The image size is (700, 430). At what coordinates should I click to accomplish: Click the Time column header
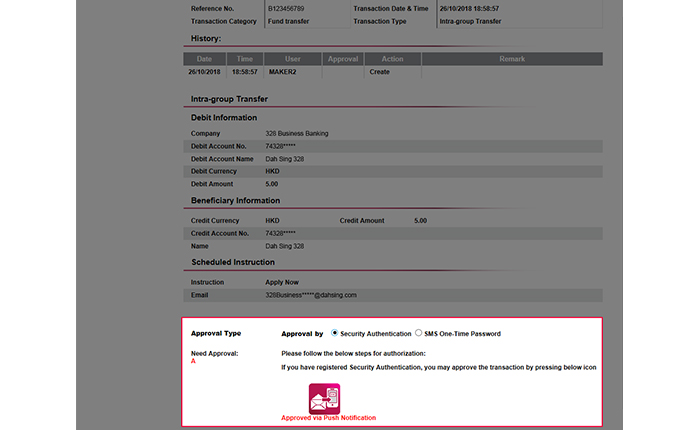click(x=245, y=59)
